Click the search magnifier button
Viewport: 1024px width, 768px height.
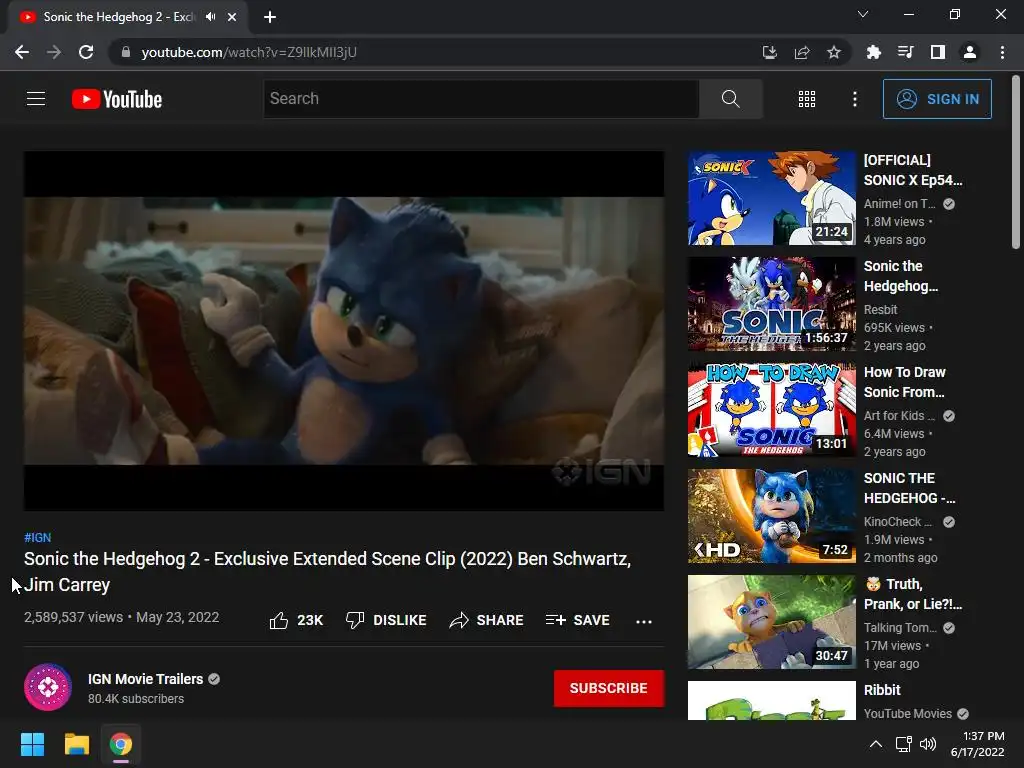pos(730,99)
